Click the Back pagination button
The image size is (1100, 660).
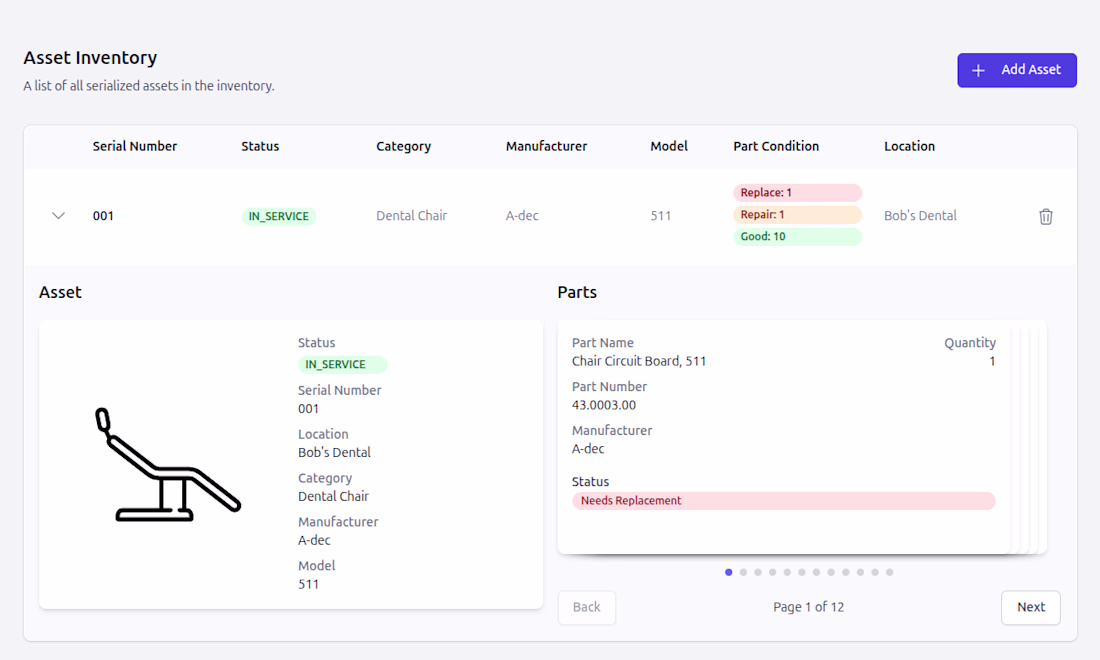coord(587,607)
